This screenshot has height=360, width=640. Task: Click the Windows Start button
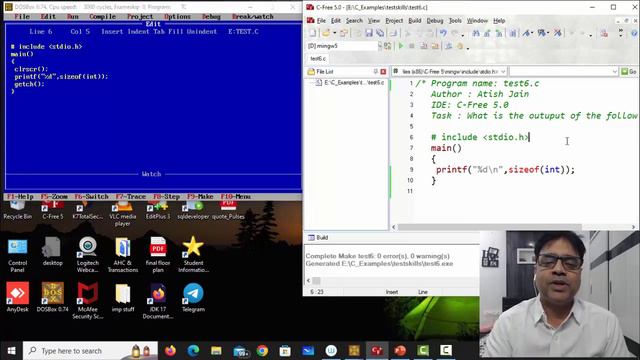[x=11, y=351]
